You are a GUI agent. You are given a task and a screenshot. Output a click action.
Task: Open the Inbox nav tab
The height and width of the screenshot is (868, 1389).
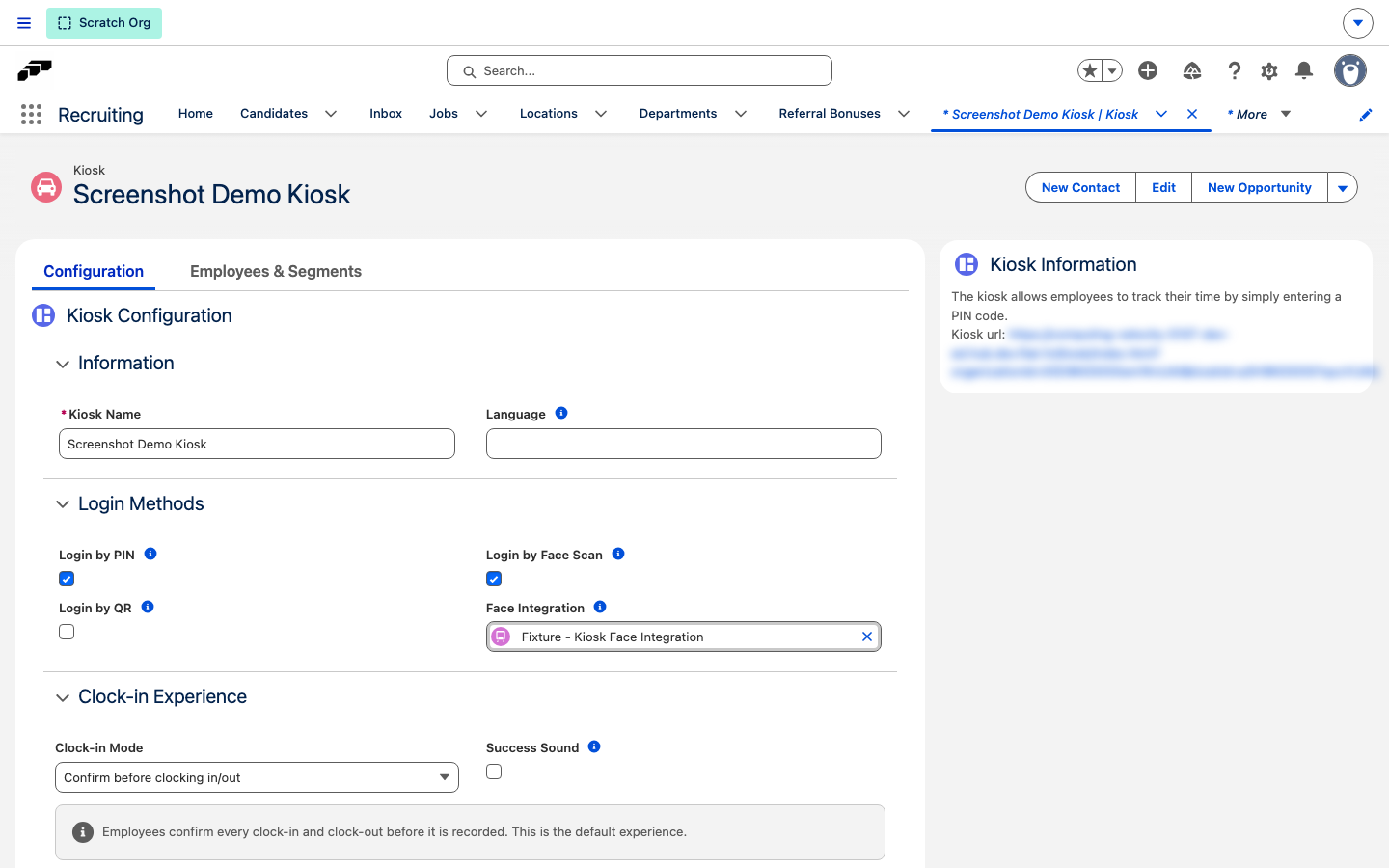click(386, 114)
